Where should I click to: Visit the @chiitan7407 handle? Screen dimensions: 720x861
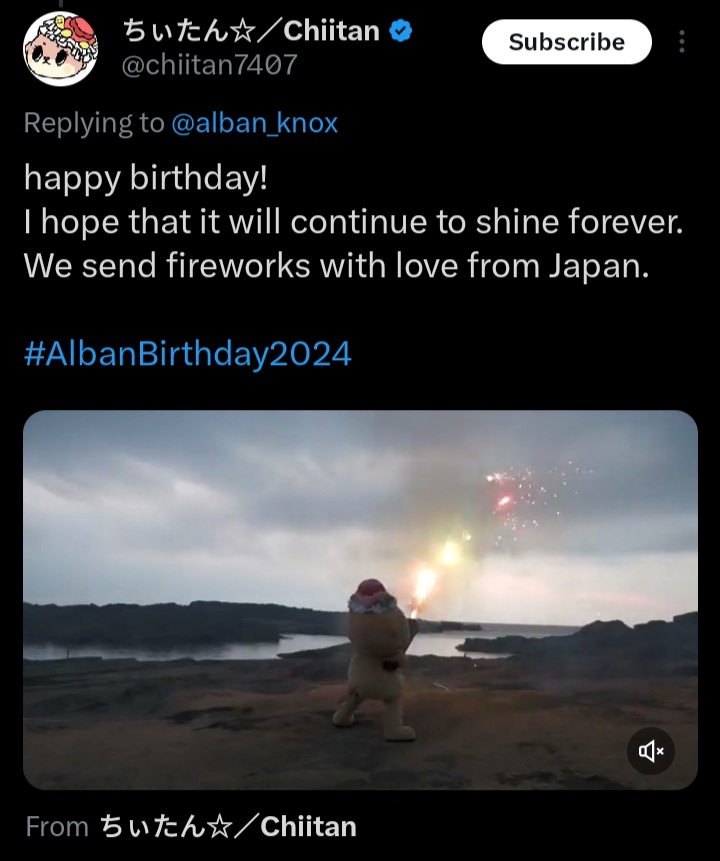click(209, 65)
